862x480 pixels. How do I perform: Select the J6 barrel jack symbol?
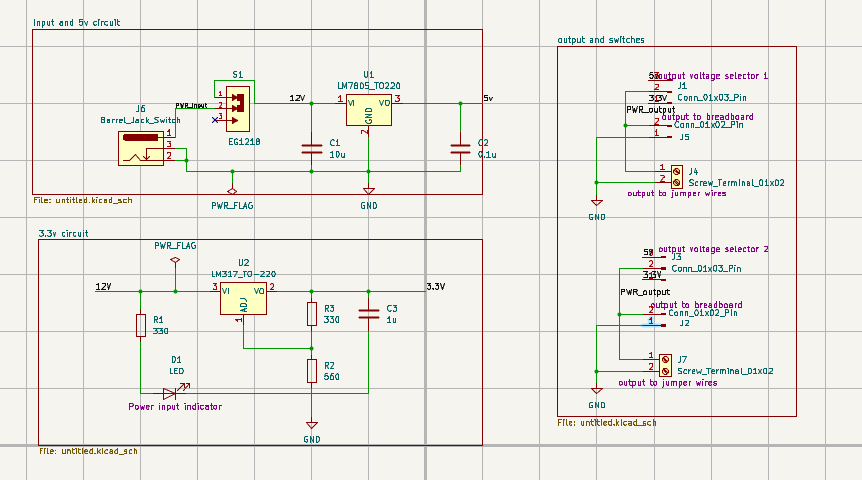tap(141, 148)
